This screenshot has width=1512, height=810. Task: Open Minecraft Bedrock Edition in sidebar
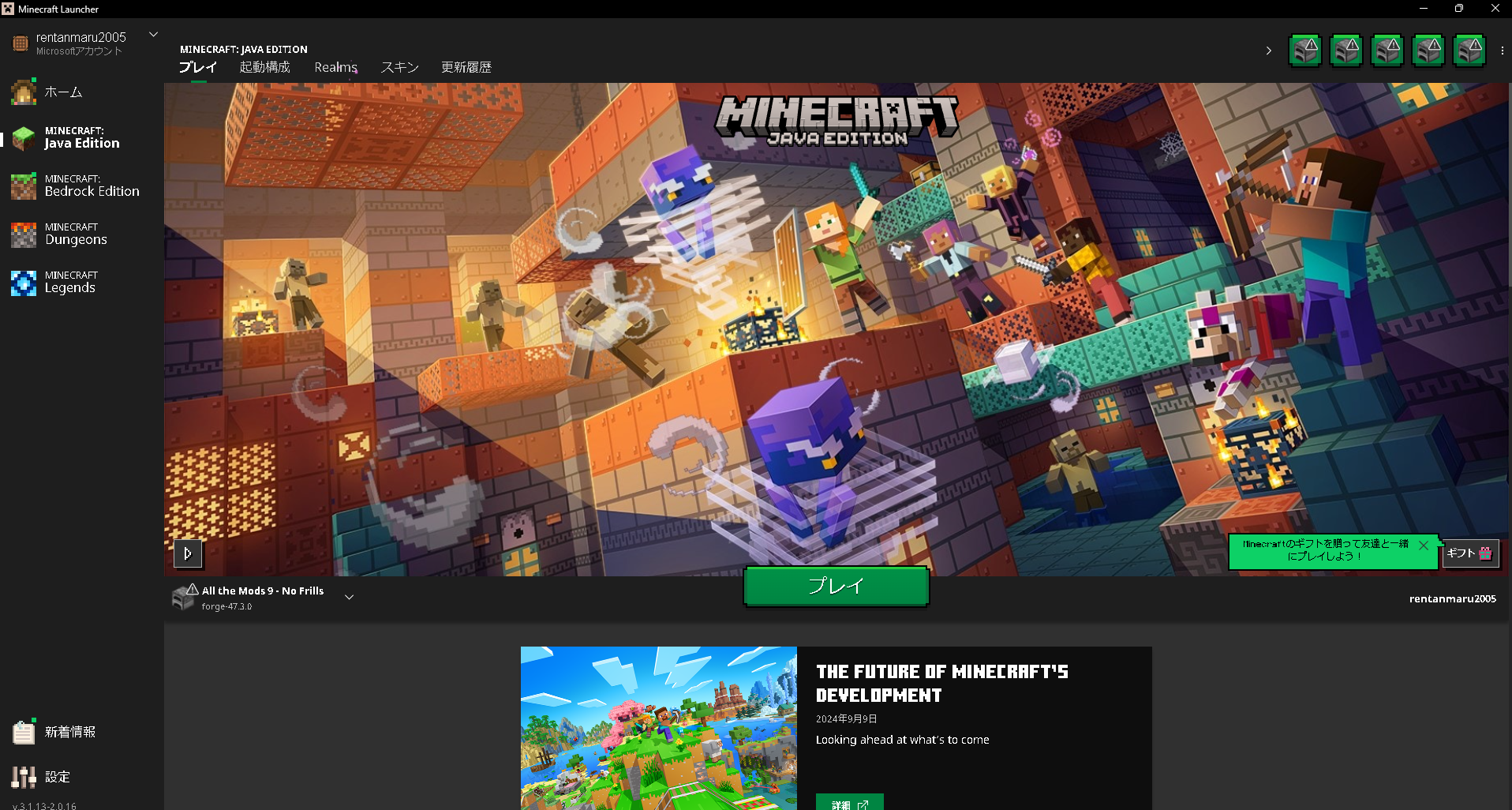24,186
